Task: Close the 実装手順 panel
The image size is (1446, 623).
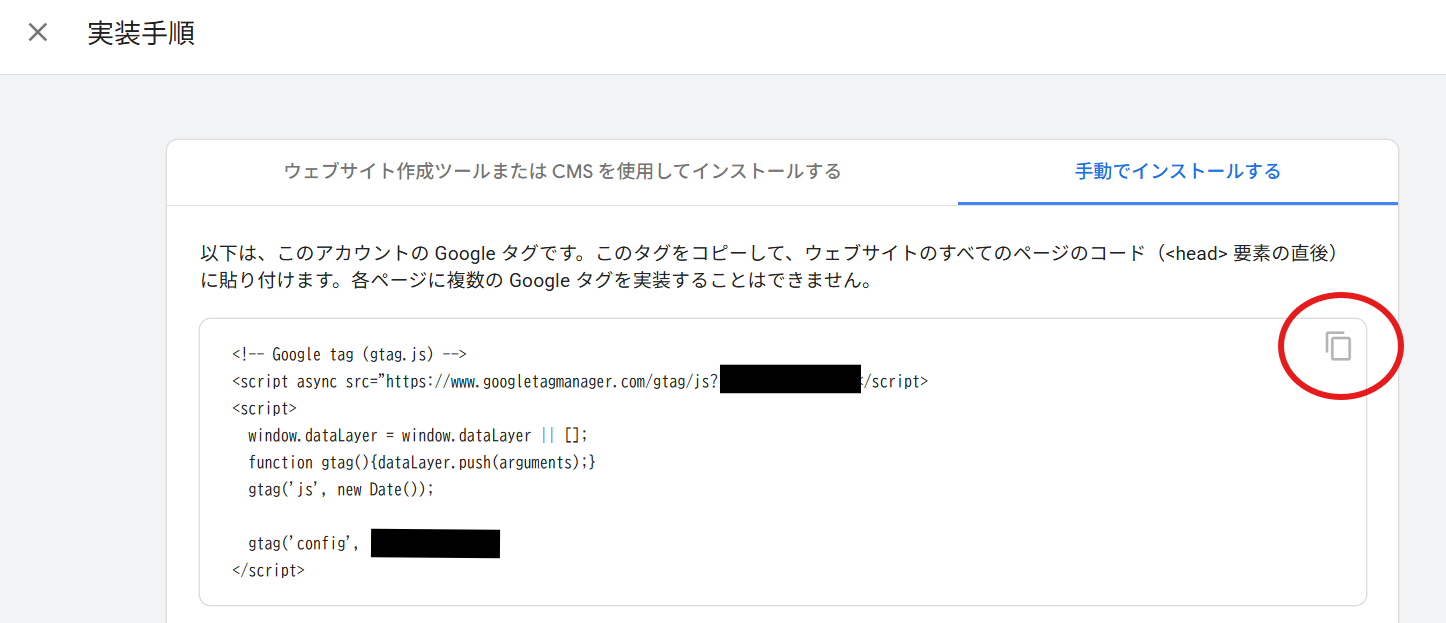Action: pos(38,32)
